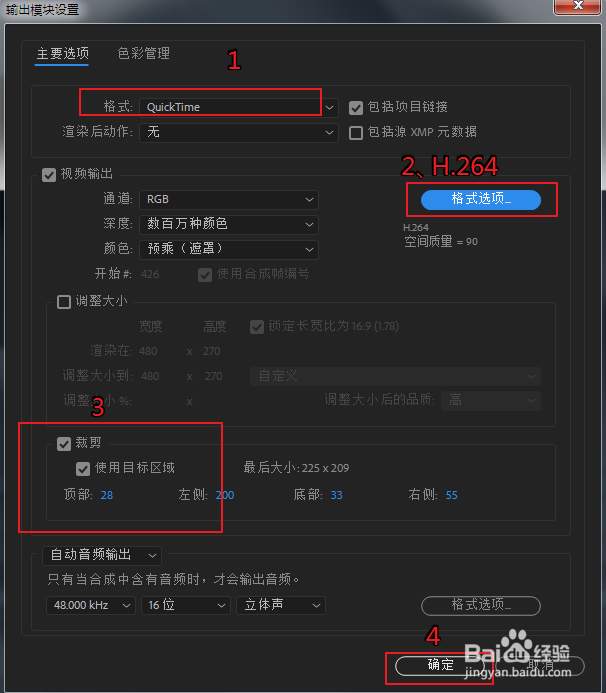Confirm with the 确定 button
This screenshot has height=693, width=606.
click(440, 665)
